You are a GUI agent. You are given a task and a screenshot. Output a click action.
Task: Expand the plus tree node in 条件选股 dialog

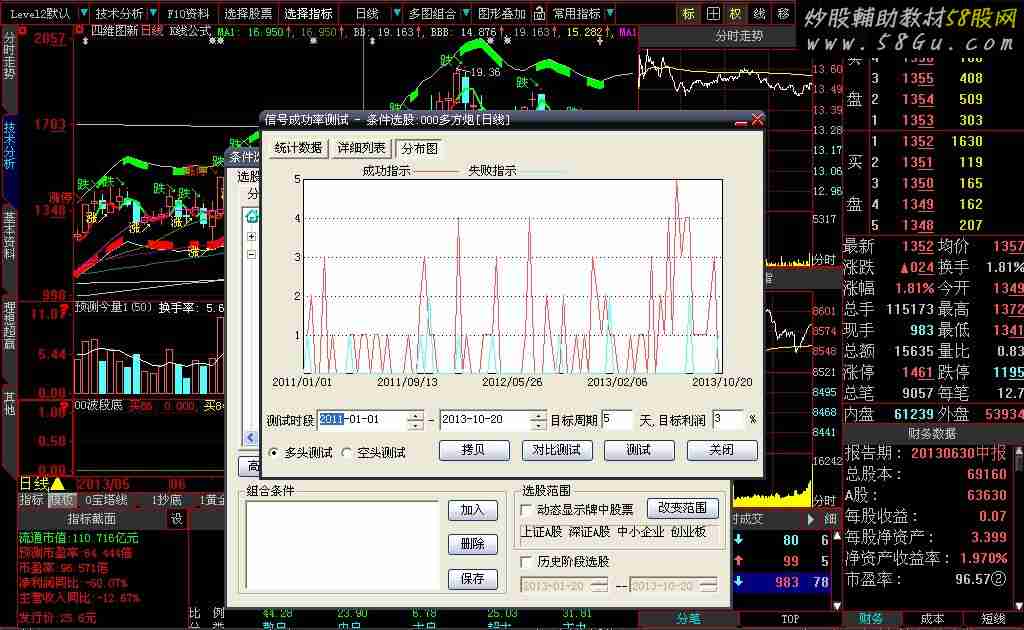251,236
